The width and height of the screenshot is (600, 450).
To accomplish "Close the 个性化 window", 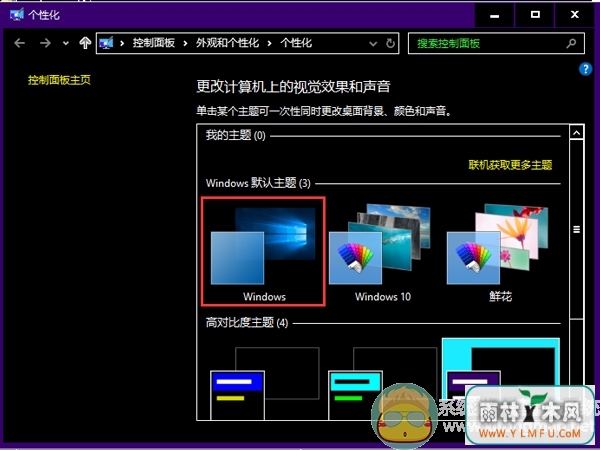I will coord(575,15).
